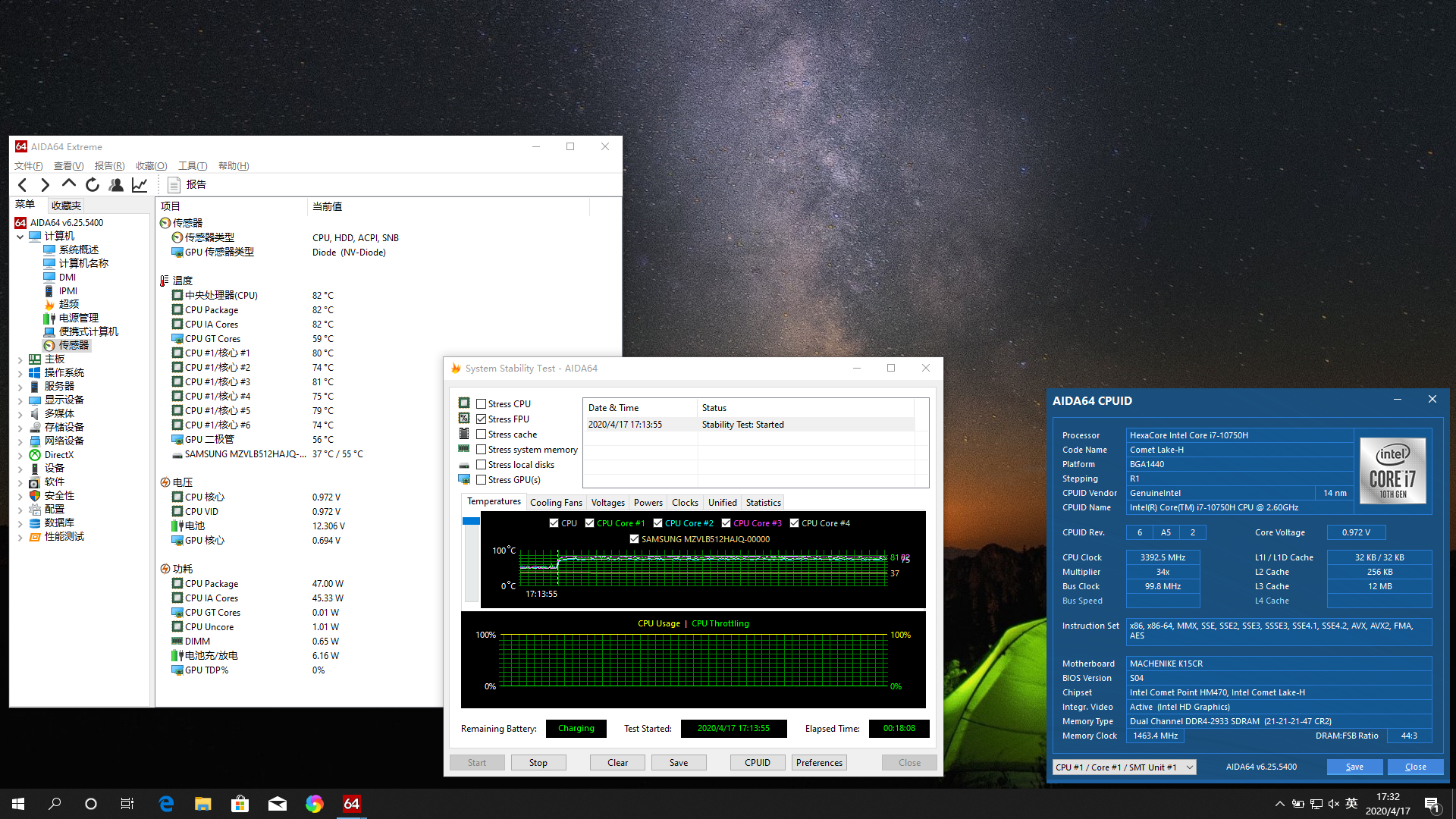Switch to Voltages tab

[x=607, y=503]
